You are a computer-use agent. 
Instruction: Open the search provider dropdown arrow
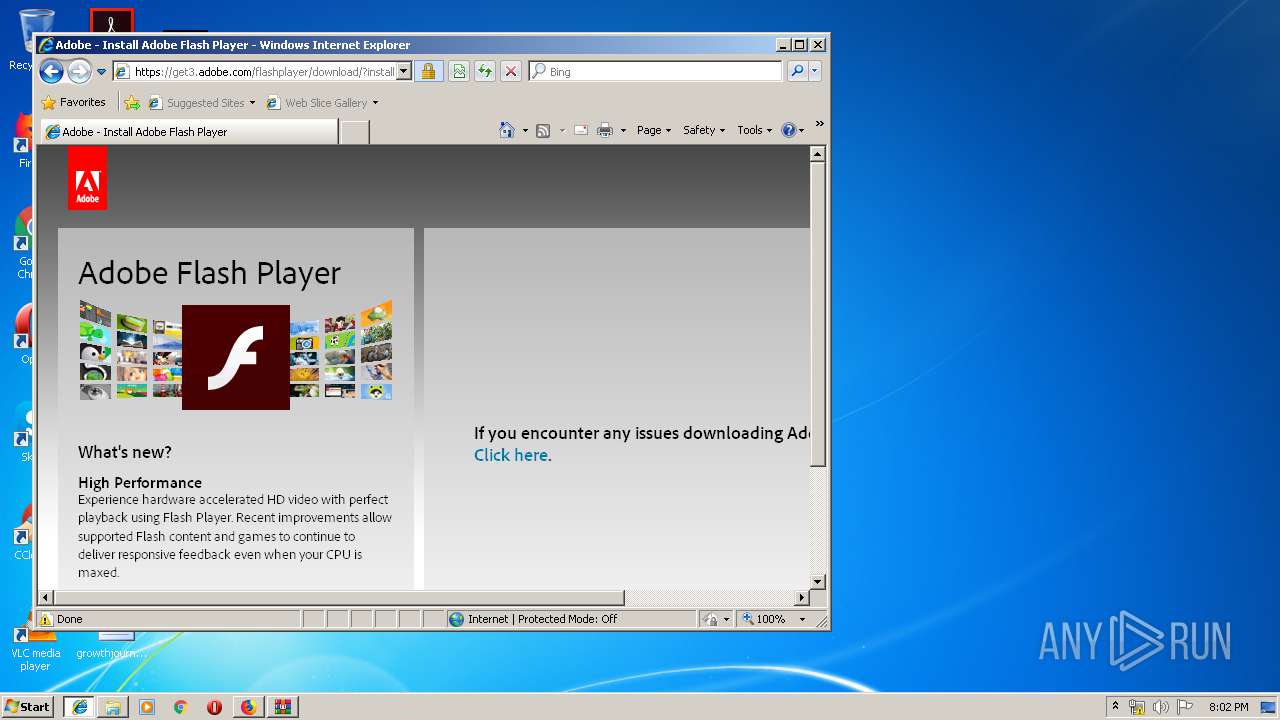click(x=815, y=72)
